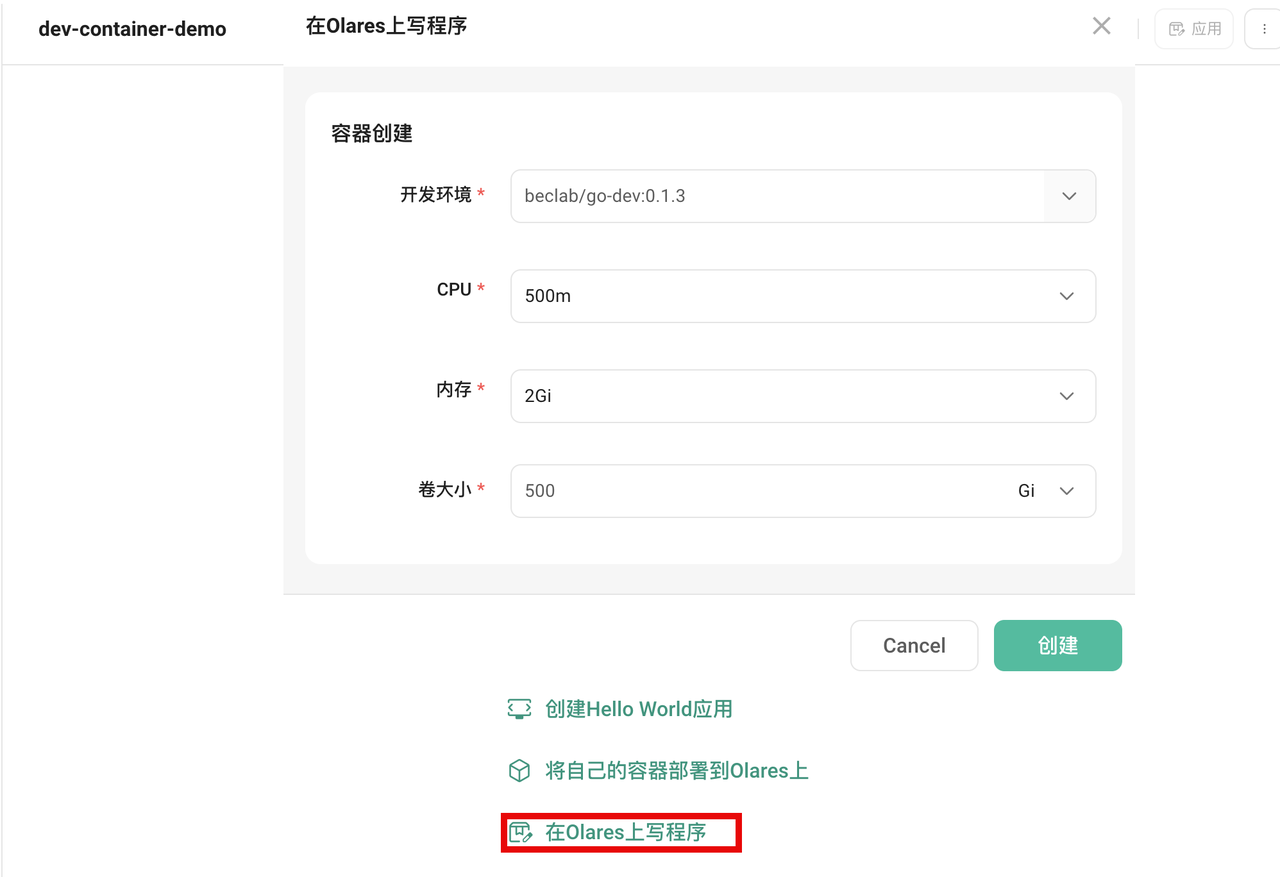Click the CPU field label

(454, 289)
